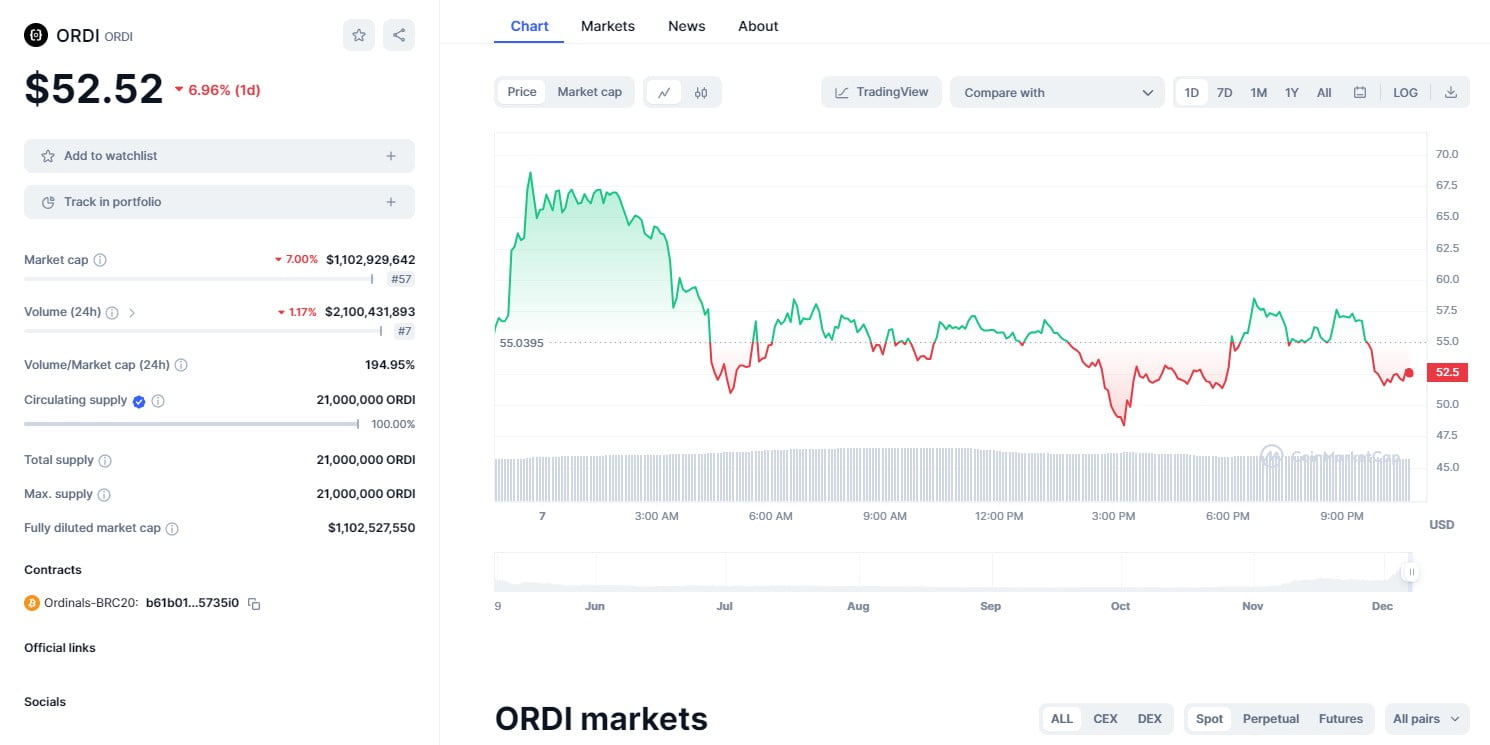Screen dimensions: 1490x745
Task: Click the info icon beside Total supply
Action: click(105, 461)
